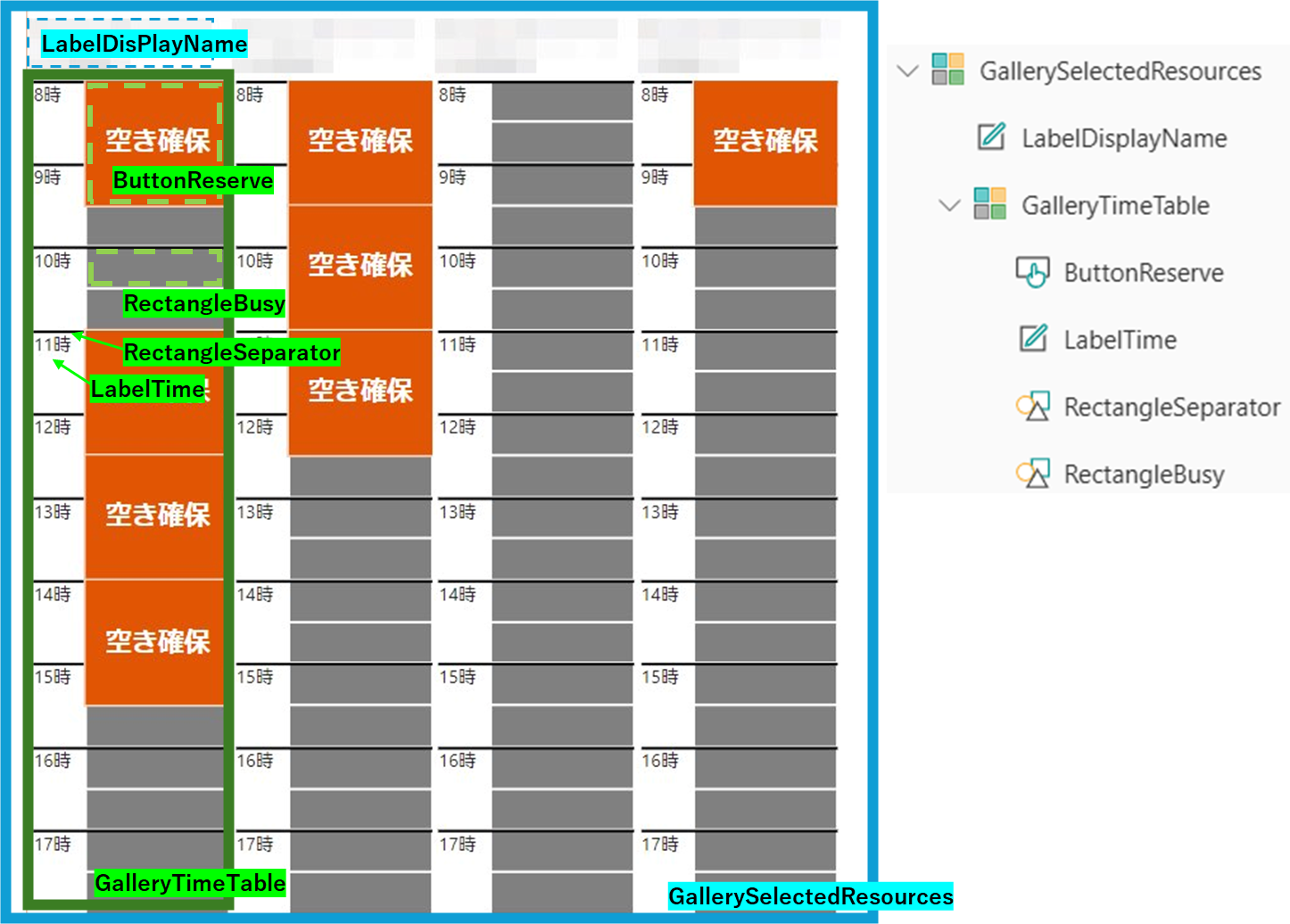Click the shape icon beside RectangleSeparator
The height and width of the screenshot is (924, 1290).
[x=1033, y=406]
